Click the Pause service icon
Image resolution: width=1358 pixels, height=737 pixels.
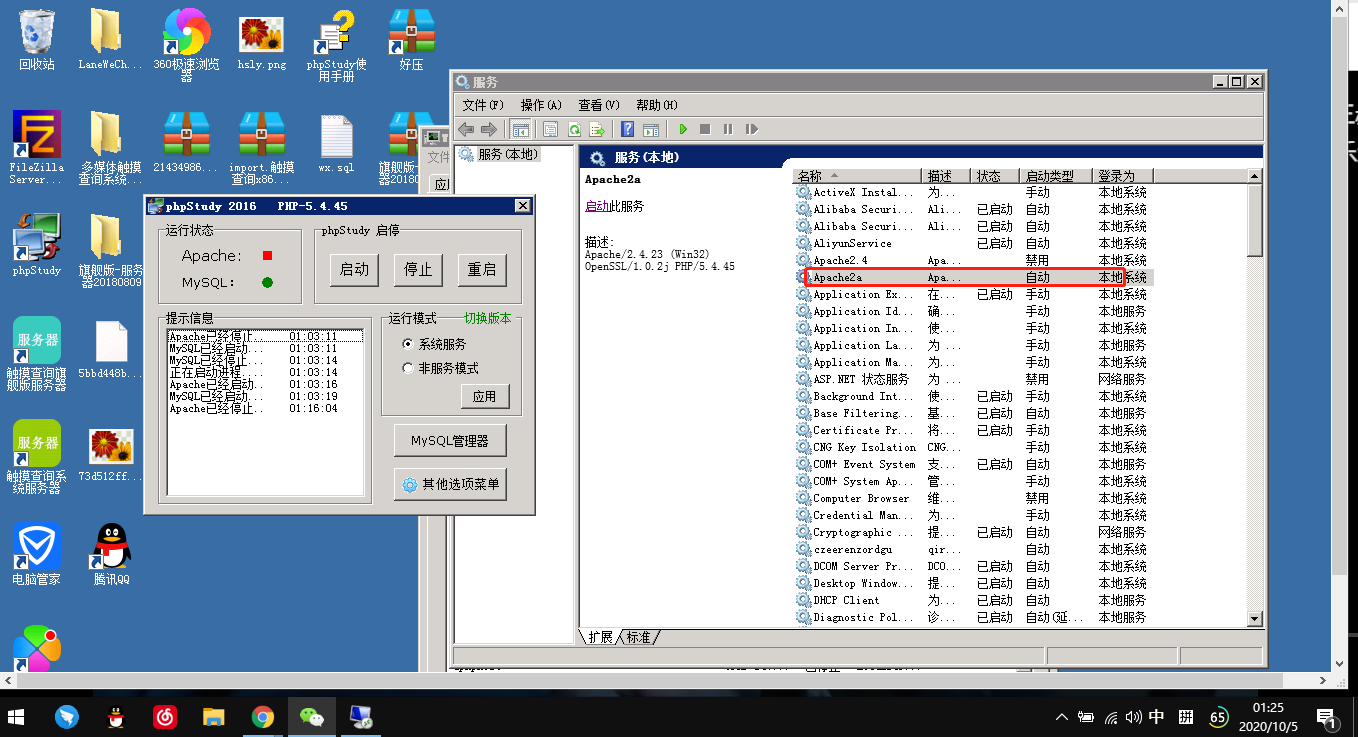pos(728,129)
